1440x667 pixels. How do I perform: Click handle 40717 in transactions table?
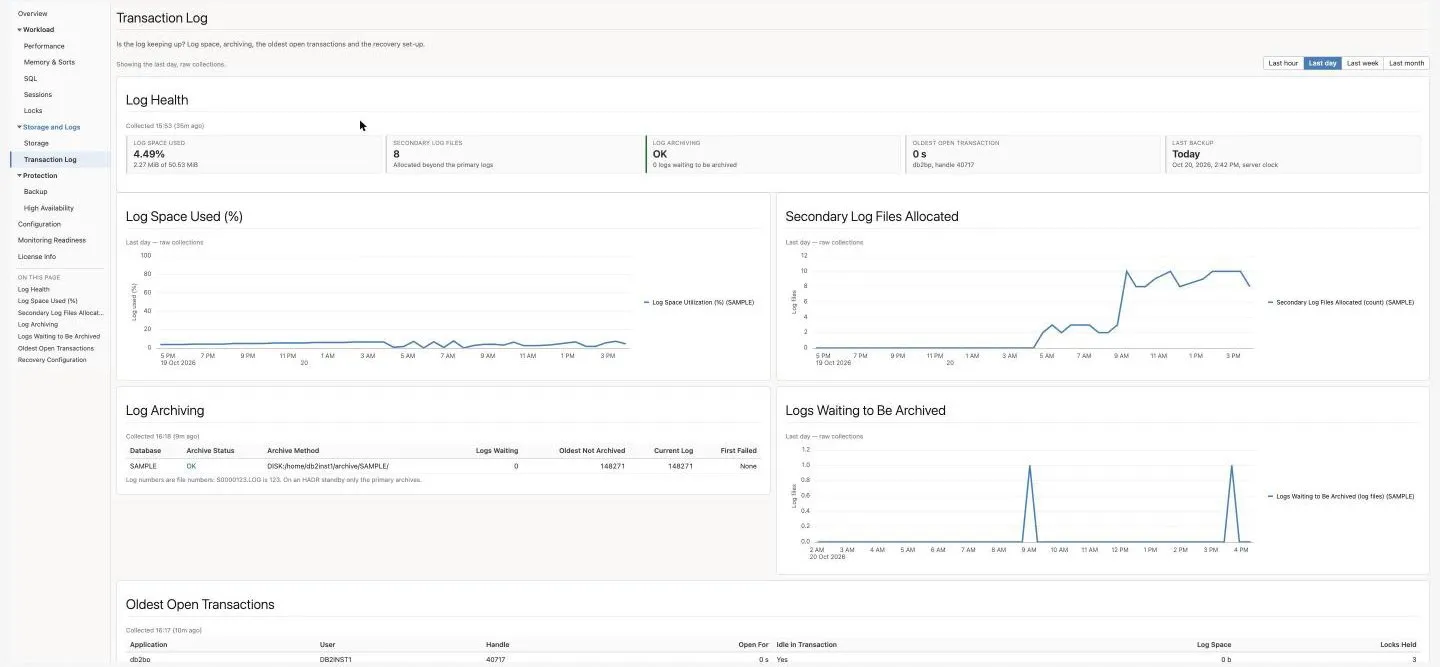(497, 660)
